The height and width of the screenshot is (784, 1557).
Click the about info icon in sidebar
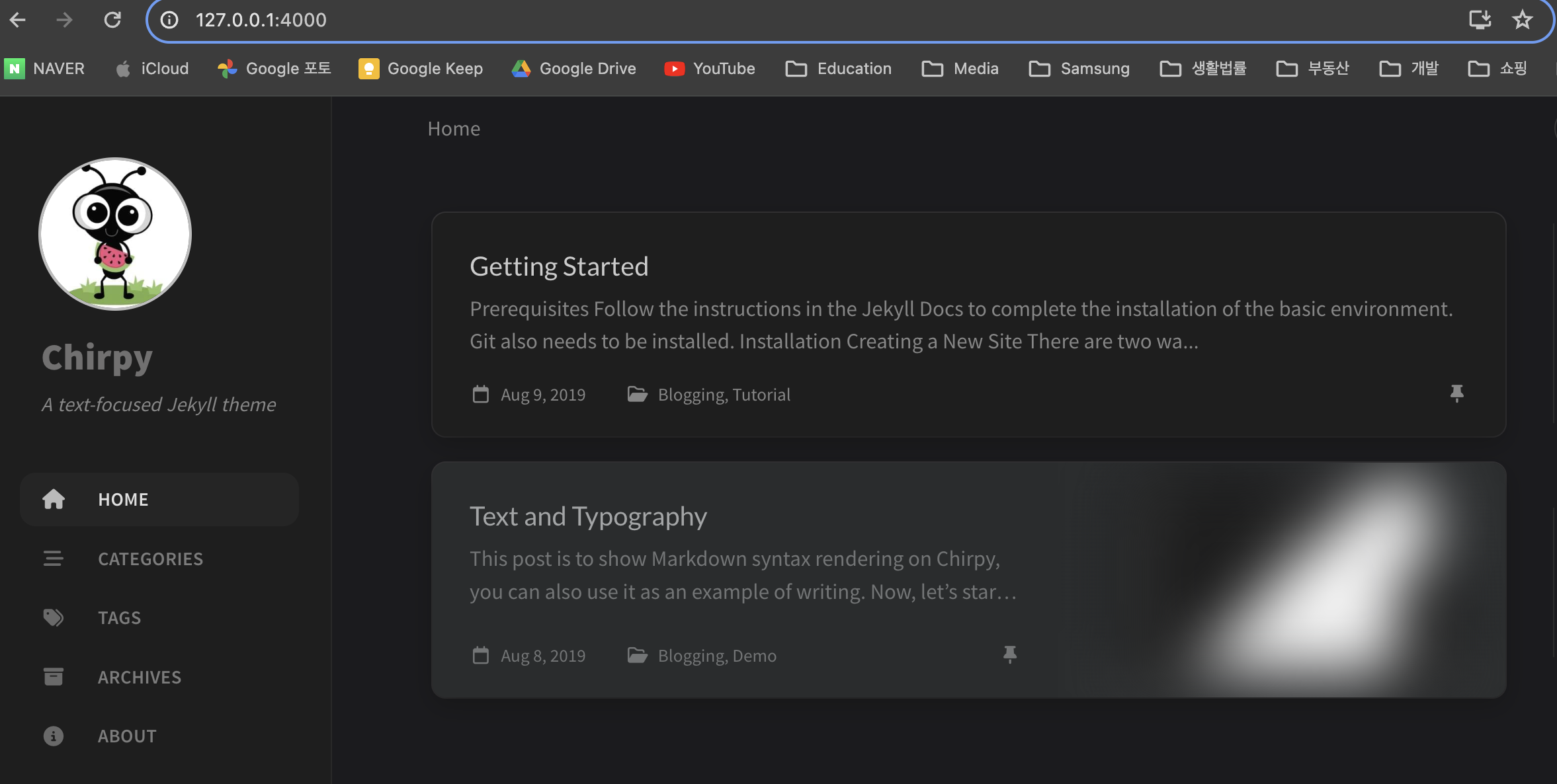click(x=54, y=736)
